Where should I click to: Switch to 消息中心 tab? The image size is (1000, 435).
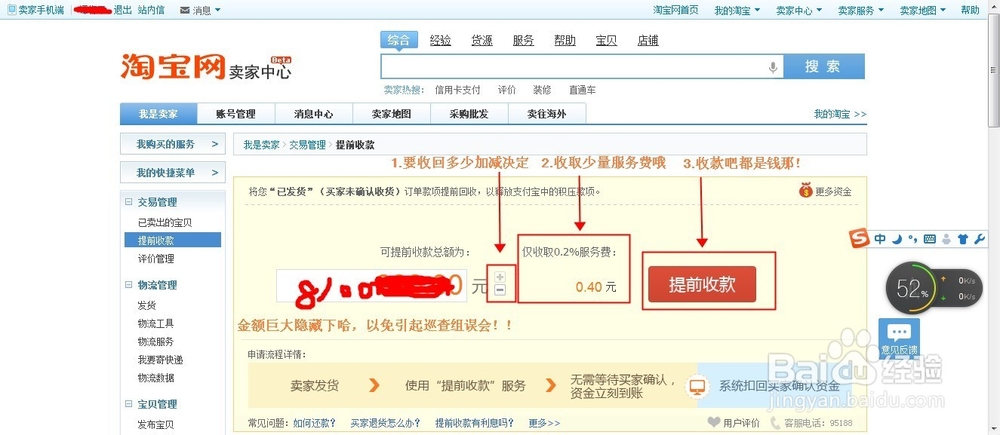pyautogui.click(x=314, y=114)
